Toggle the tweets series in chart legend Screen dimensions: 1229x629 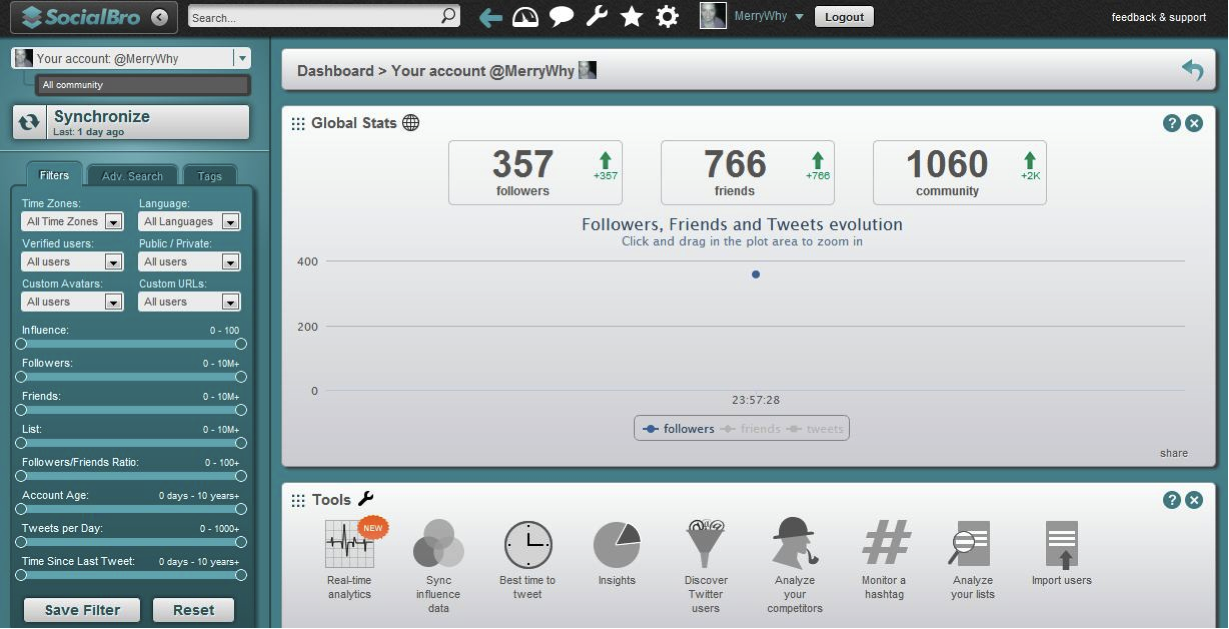click(816, 429)
